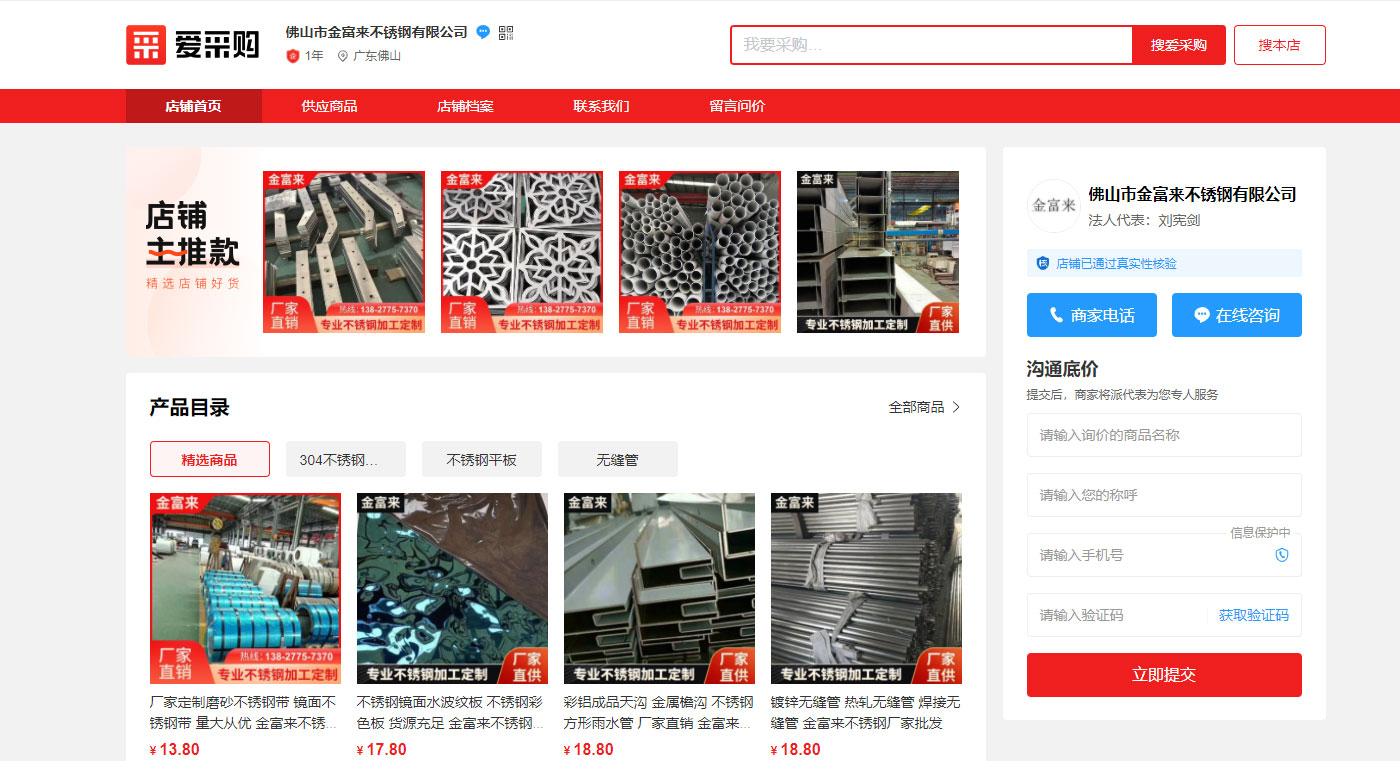1400x761 pixels.
Task: Click the location pin icon near 广东佛山
Action: pos(343,56)
